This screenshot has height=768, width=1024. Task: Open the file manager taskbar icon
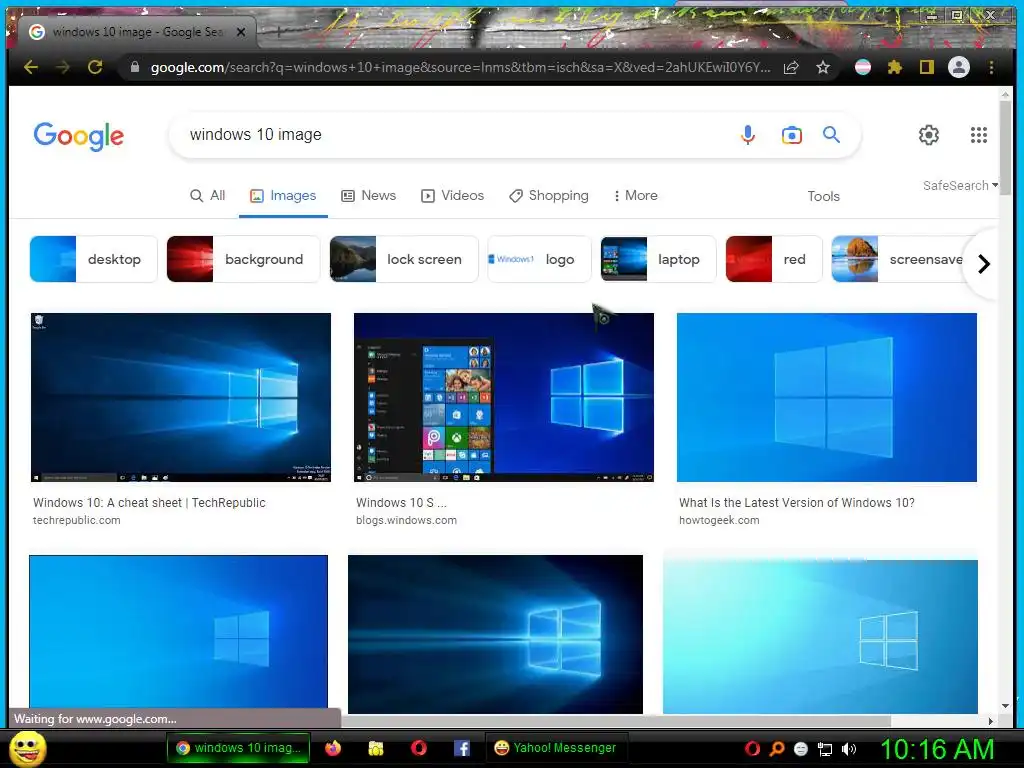click(376, 748)
